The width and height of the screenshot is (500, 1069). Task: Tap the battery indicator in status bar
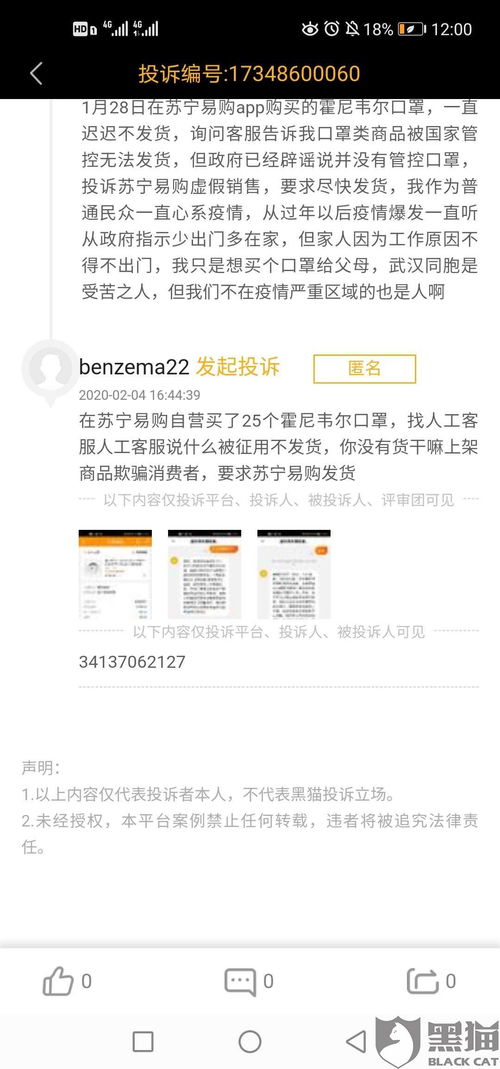coord(411,29)
